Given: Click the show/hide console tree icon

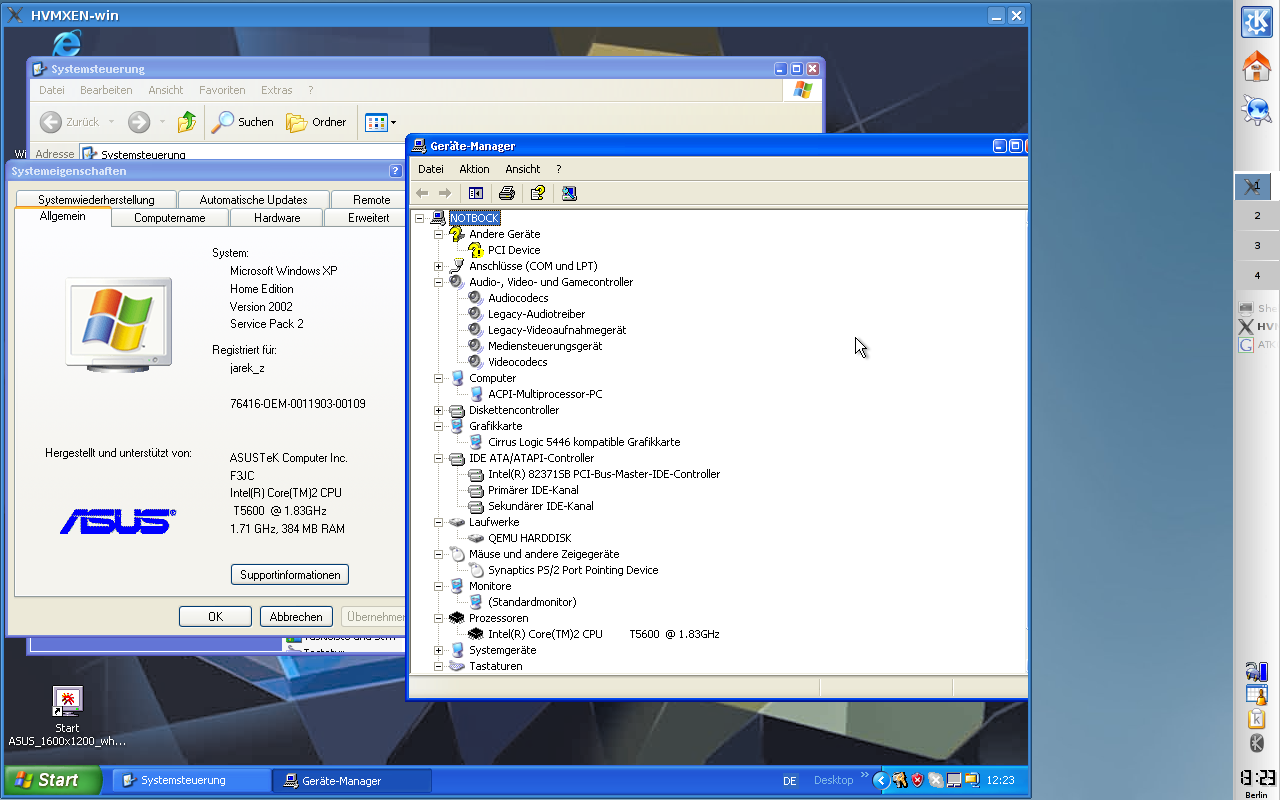Looking at the screenshot, I should pos(476,193).
